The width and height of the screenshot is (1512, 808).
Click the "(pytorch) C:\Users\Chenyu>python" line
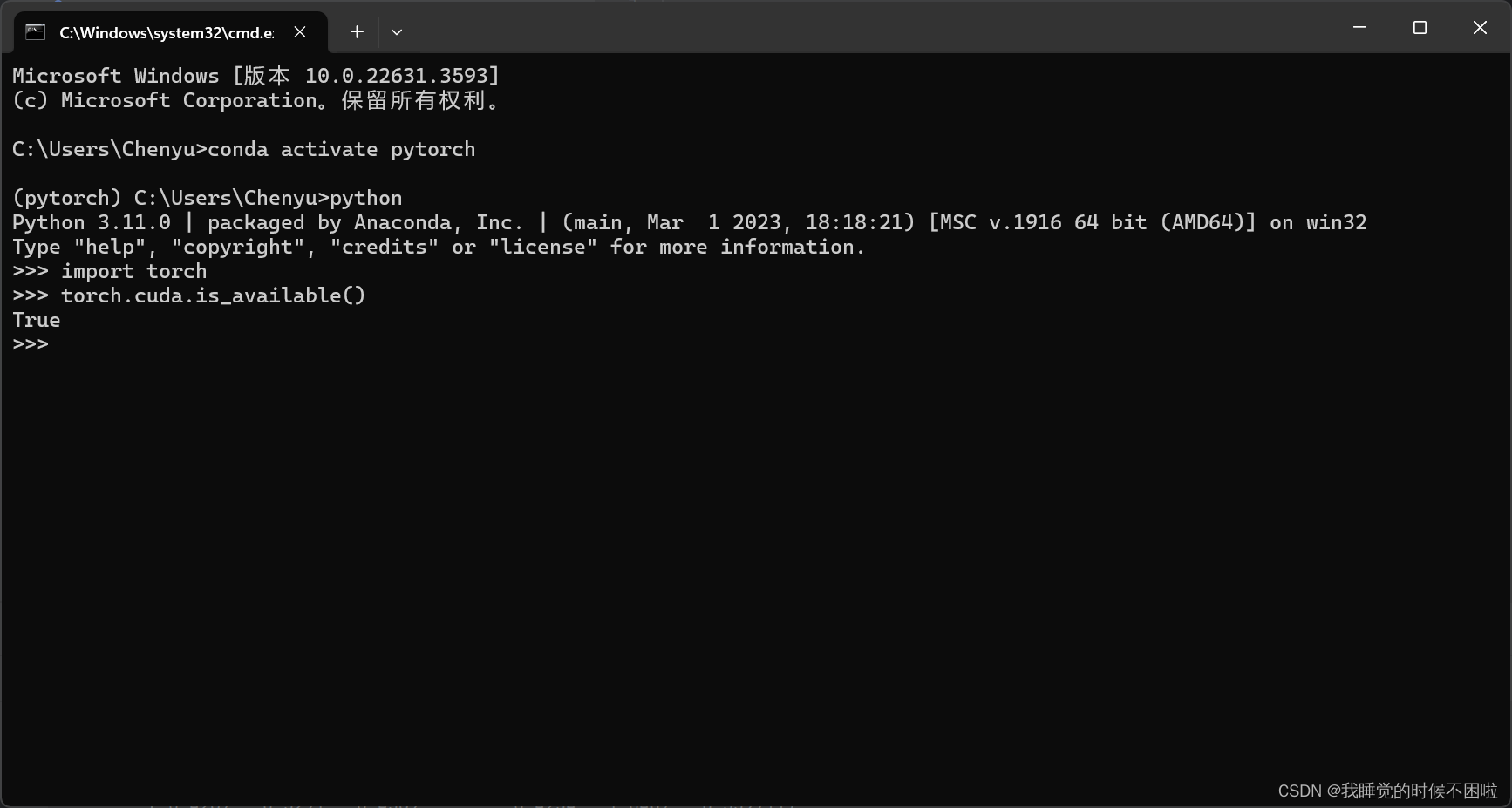pos(208,198)
